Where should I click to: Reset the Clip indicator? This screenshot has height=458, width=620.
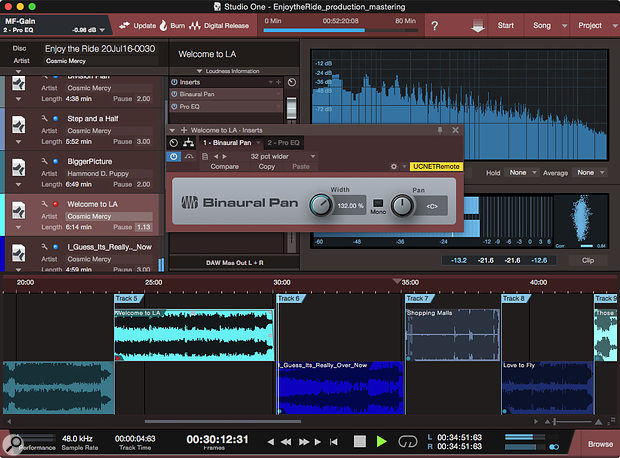pyautogui.click(x=588, y=260)
